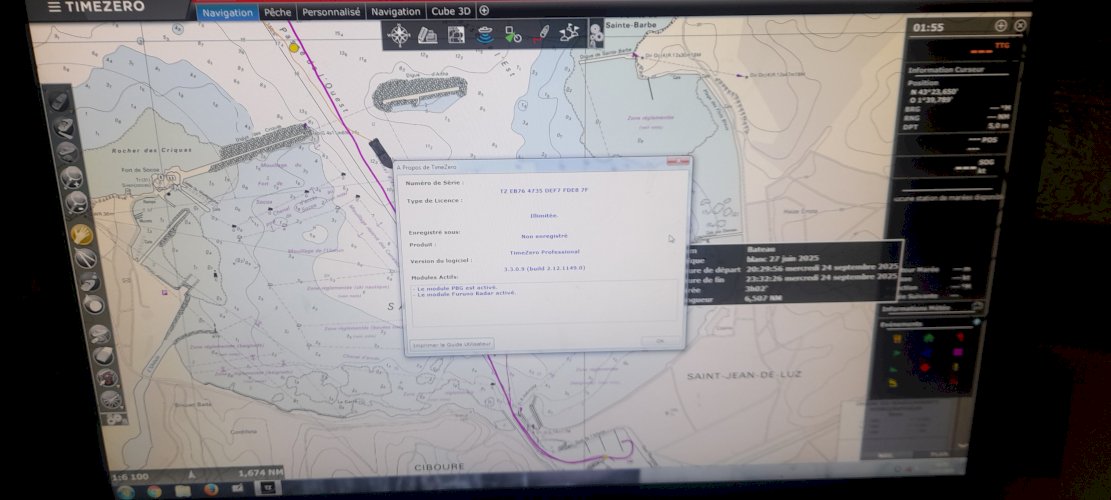Click the compass rose icon

click(399, 35)
